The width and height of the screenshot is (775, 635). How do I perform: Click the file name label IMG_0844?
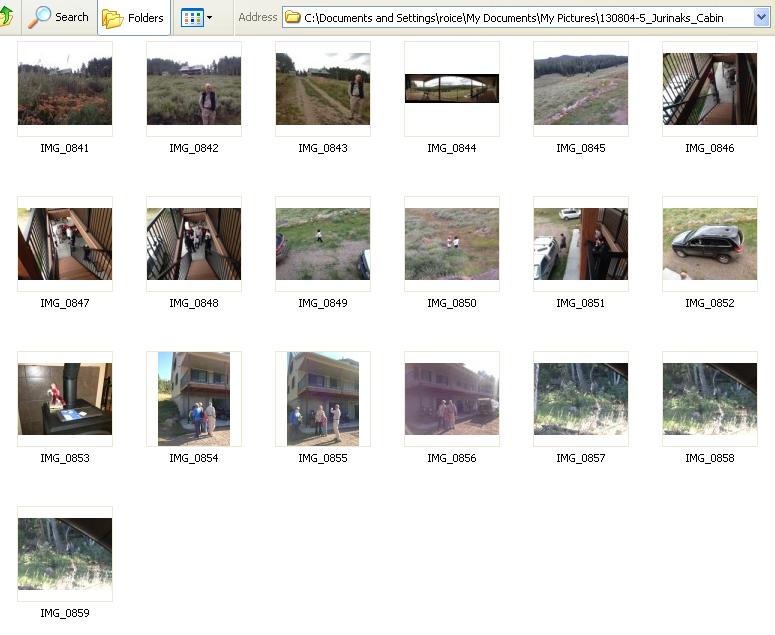pyautogui.click(x=452, y=148)
